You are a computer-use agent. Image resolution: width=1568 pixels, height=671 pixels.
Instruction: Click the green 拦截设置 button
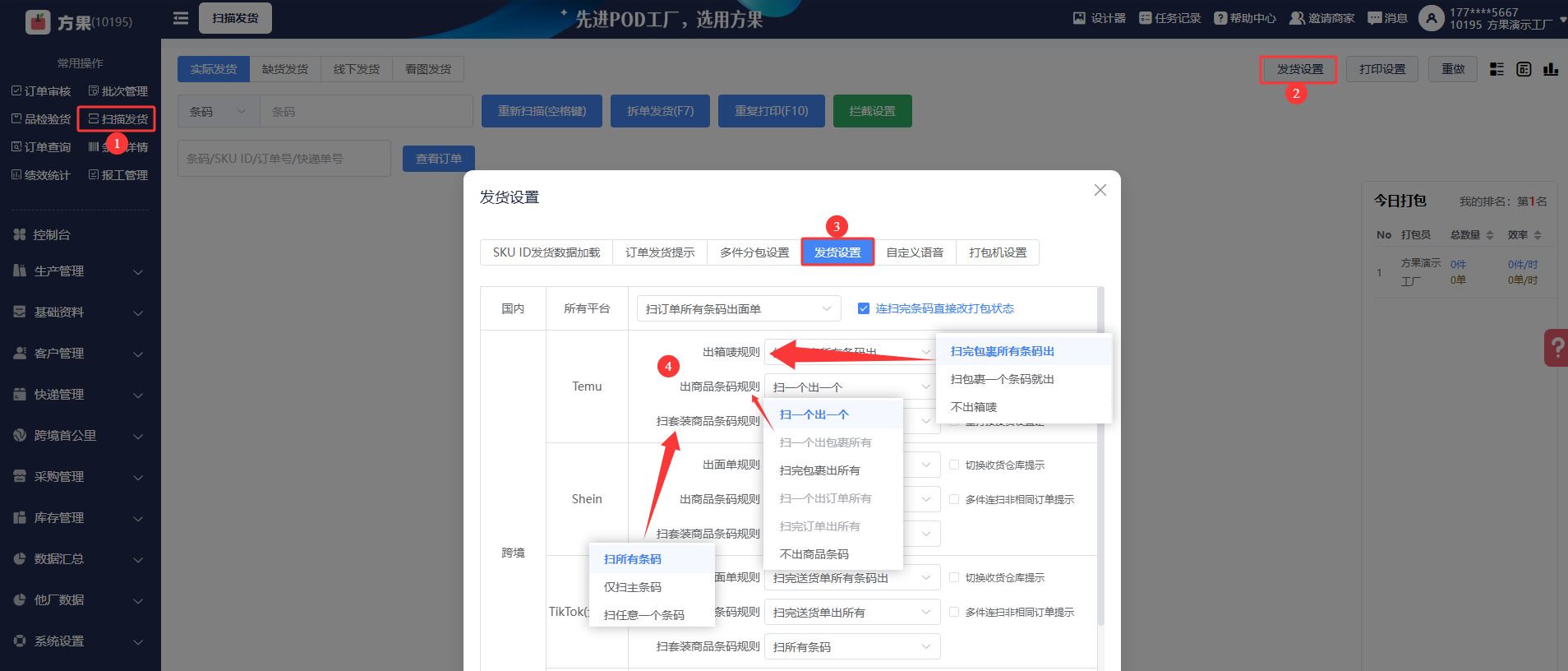click(872, 111)
